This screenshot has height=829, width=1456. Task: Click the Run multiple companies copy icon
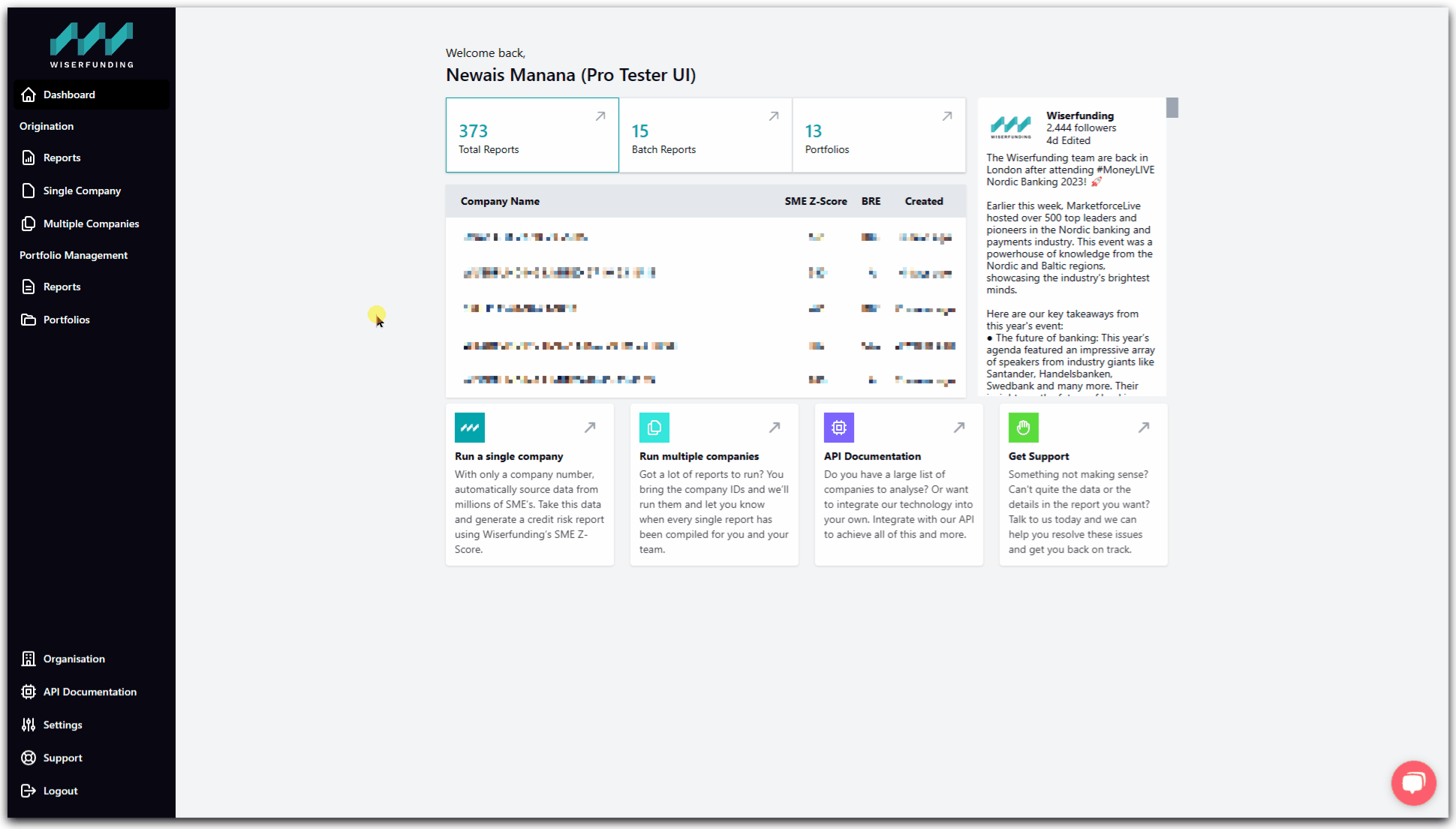[x=654, y=428]
